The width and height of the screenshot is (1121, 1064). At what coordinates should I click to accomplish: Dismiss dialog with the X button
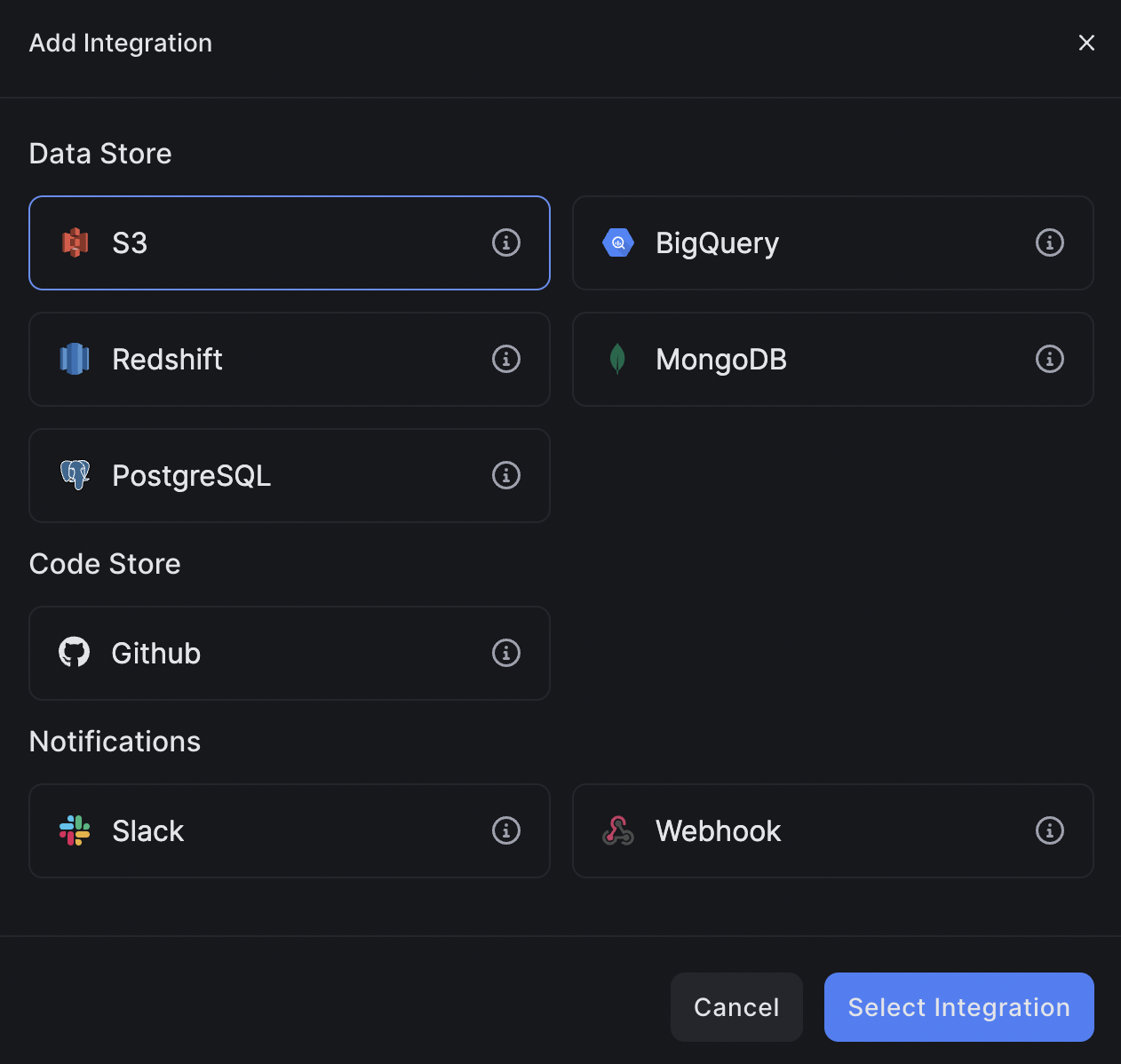1086,42
